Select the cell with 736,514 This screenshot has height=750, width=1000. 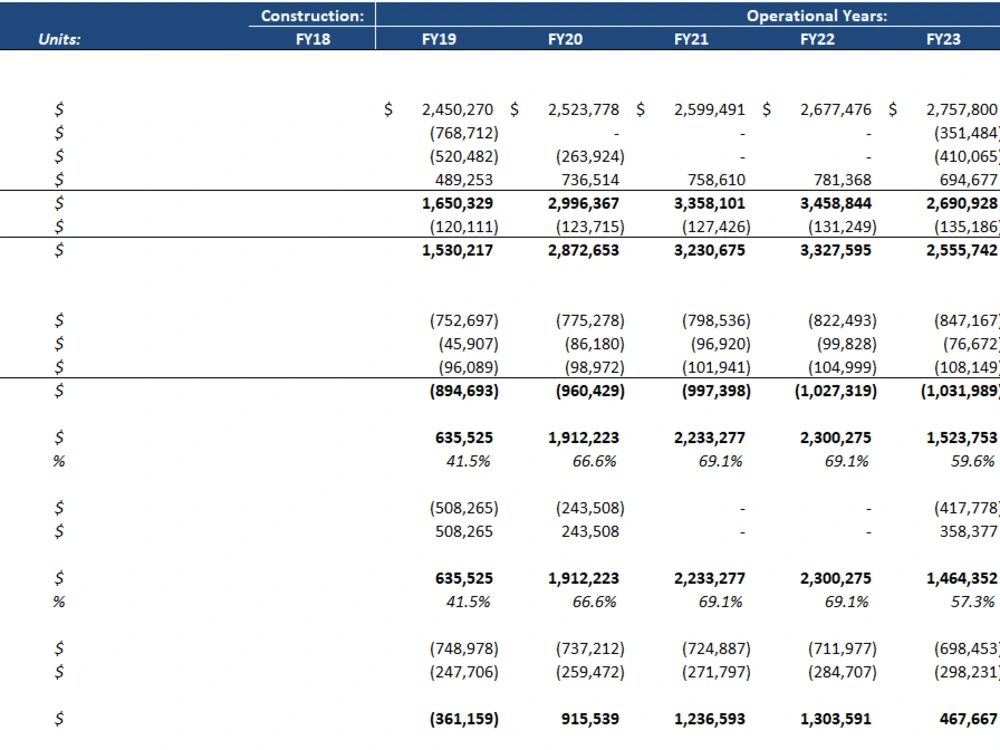coord(590,180)
